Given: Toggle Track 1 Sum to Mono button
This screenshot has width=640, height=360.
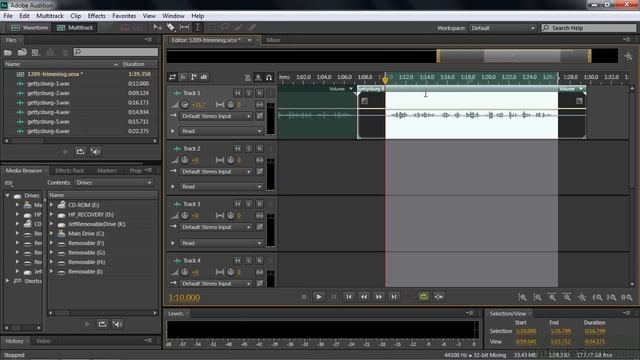Looking at the screenshot, I should (x=260, y=105).
